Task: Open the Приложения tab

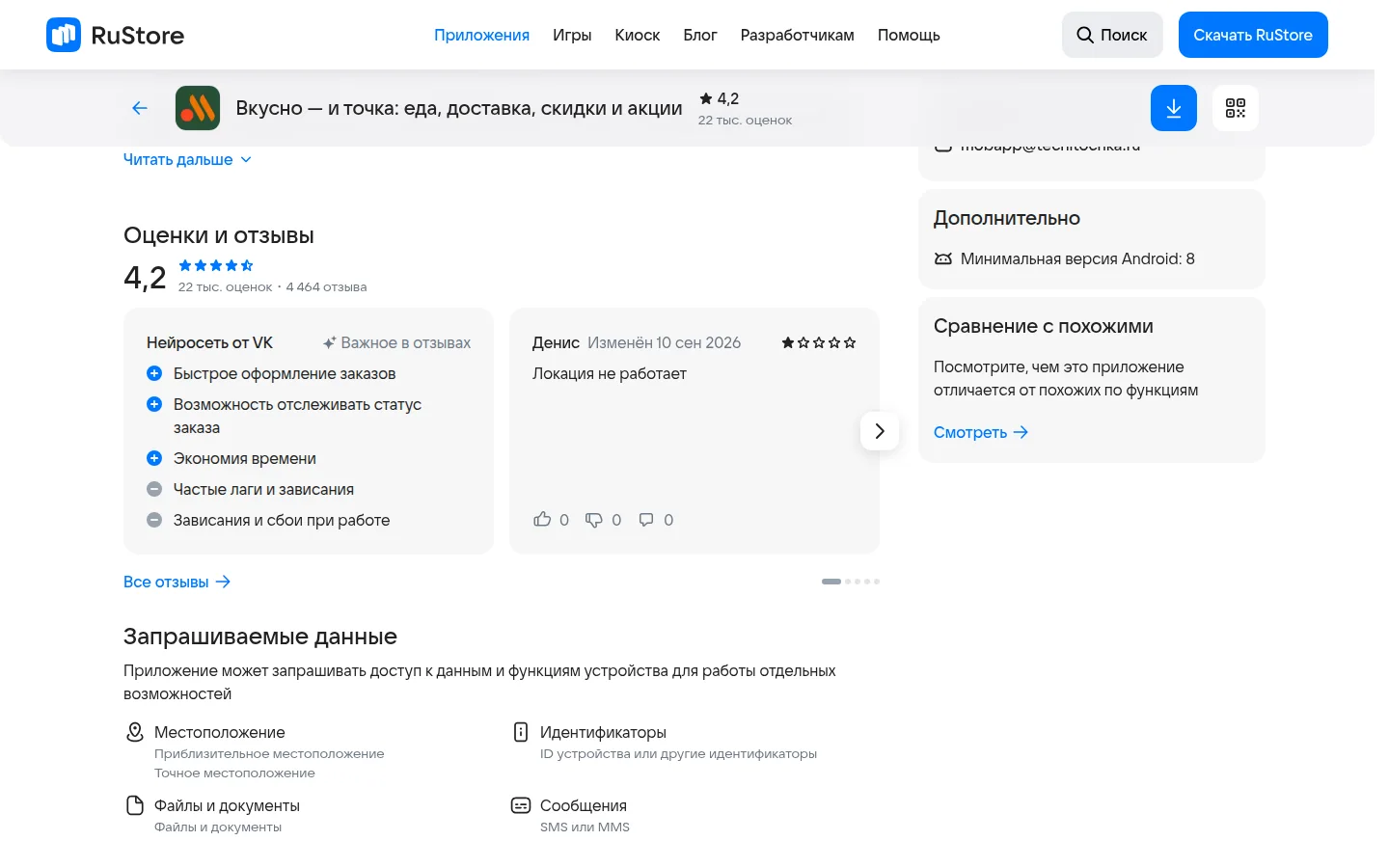Action: [481, 35]
